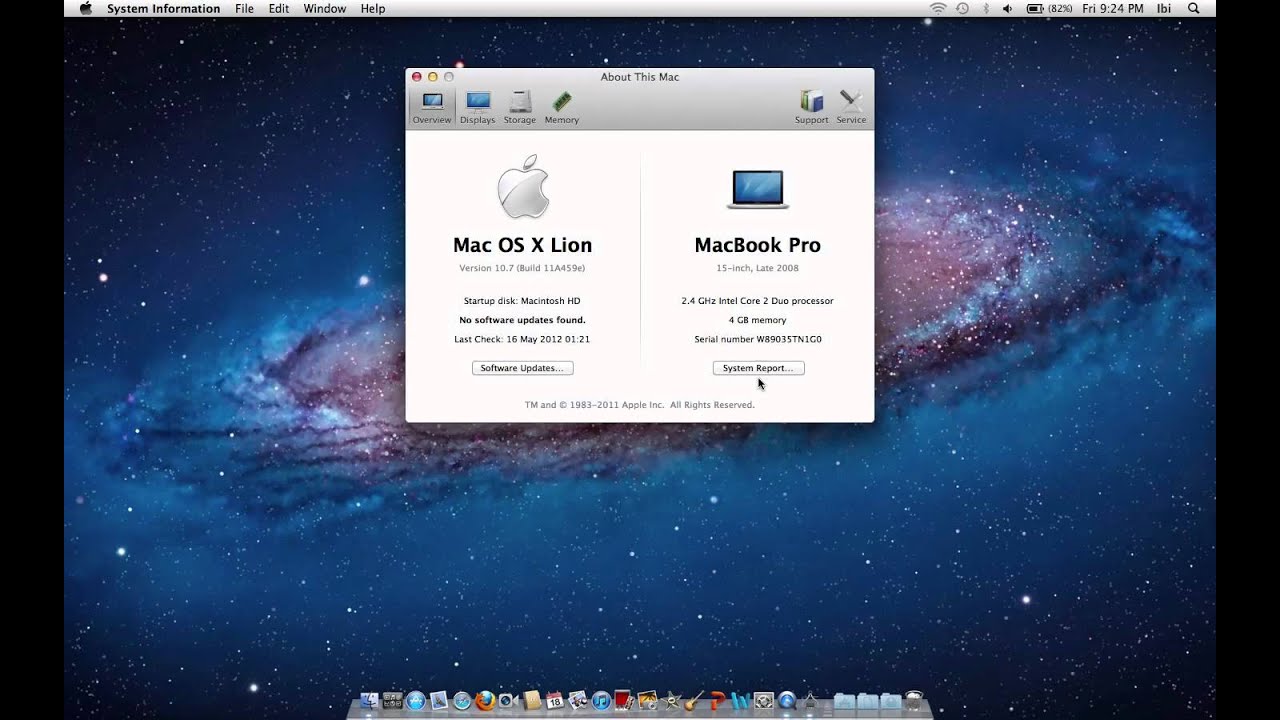
Task: Open Mission Control from the Dock
Action: click(392, 701)
